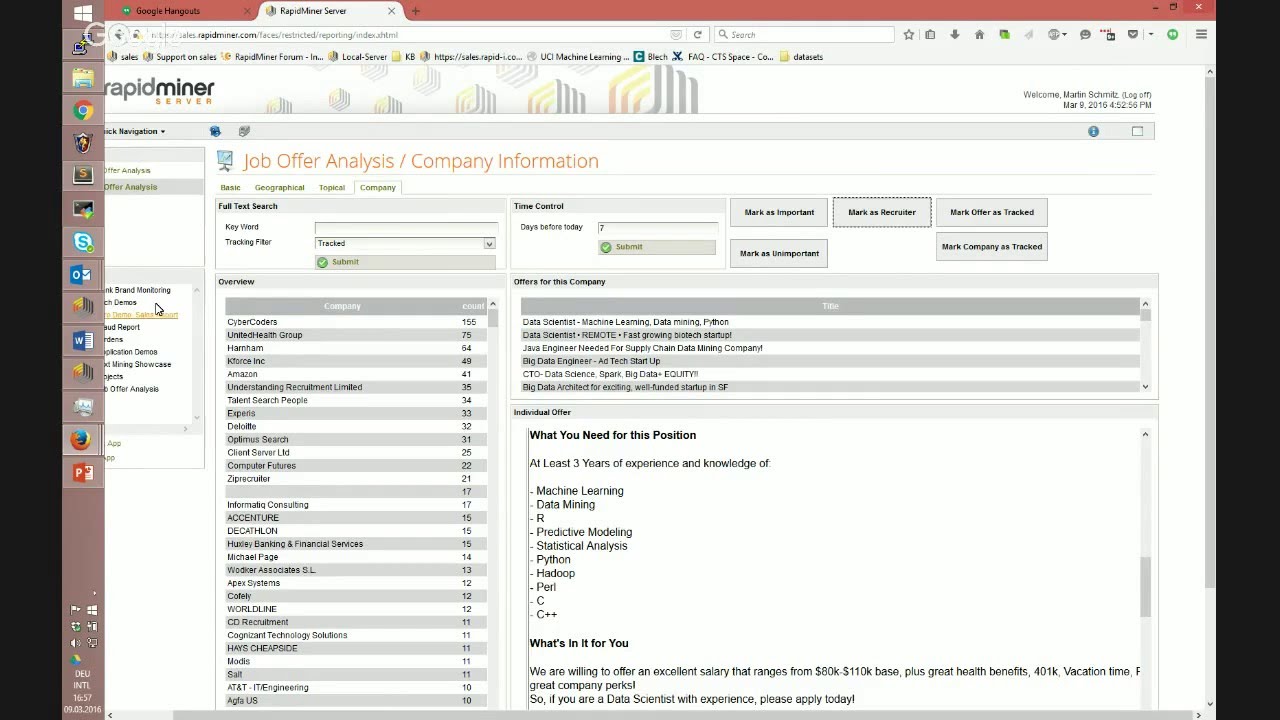Screen dimensions: 1280x720
Task: Click the globe icon next to Quick Navigation
Action: [215, 131]
